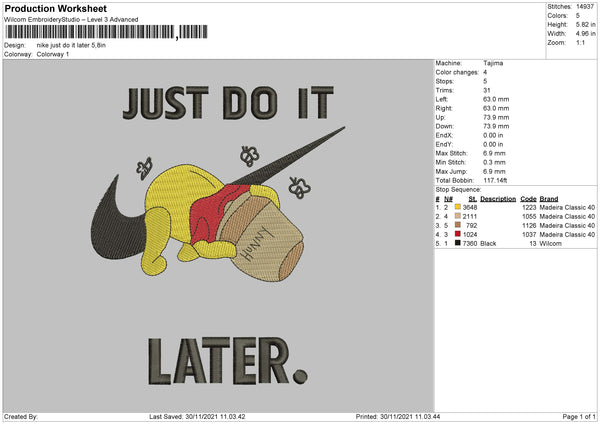Click the 'Page 1 of 1' indicator

pyautogui.click(x=579, y=417)
